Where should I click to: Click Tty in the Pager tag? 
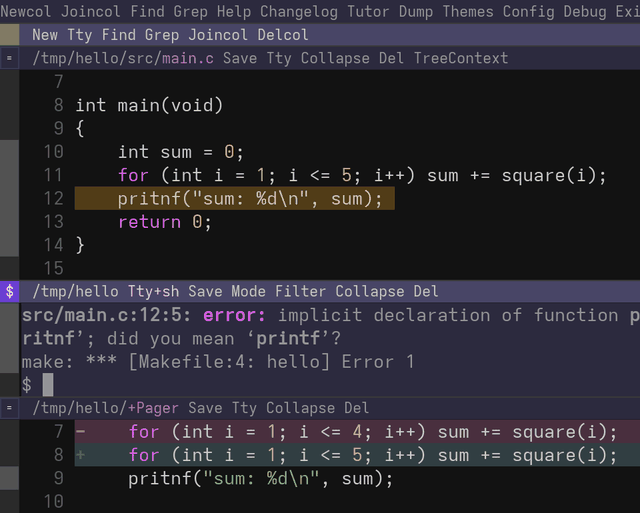tap(244, 408)
